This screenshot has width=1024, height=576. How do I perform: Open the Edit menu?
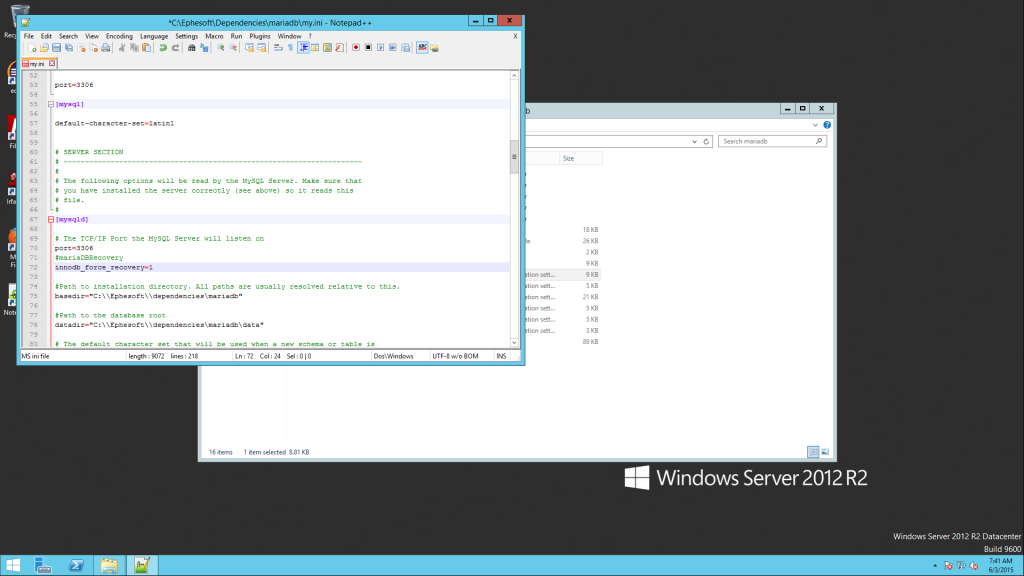point(46,36)
